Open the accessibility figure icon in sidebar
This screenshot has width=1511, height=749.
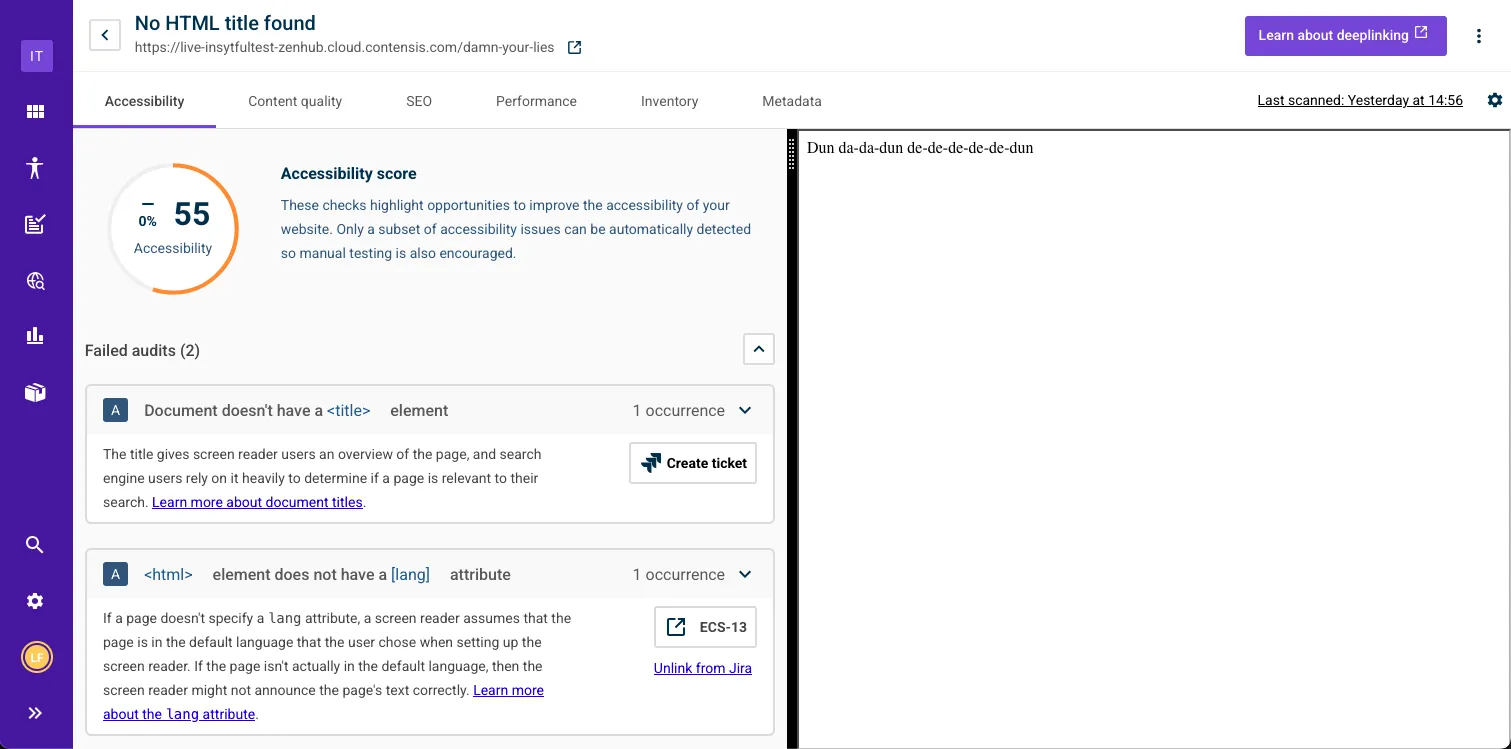35,168
